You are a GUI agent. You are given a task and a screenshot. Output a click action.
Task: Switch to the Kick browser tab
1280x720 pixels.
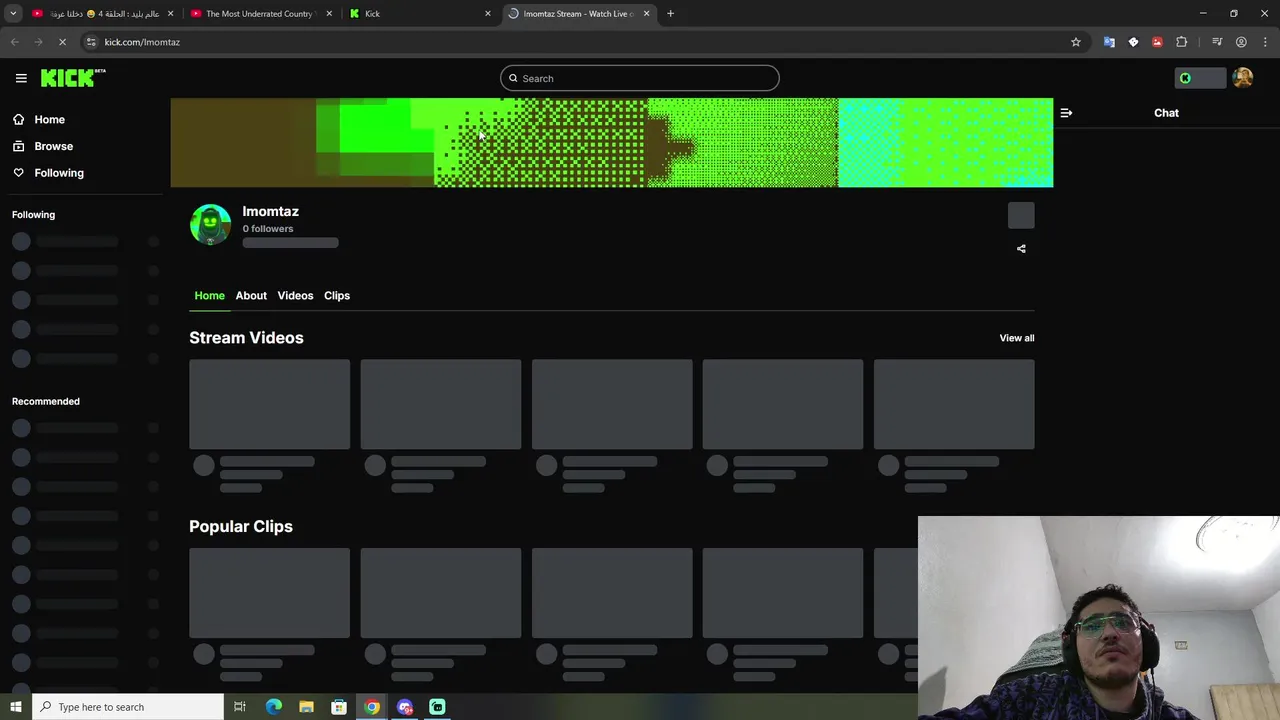pos(420,14)
